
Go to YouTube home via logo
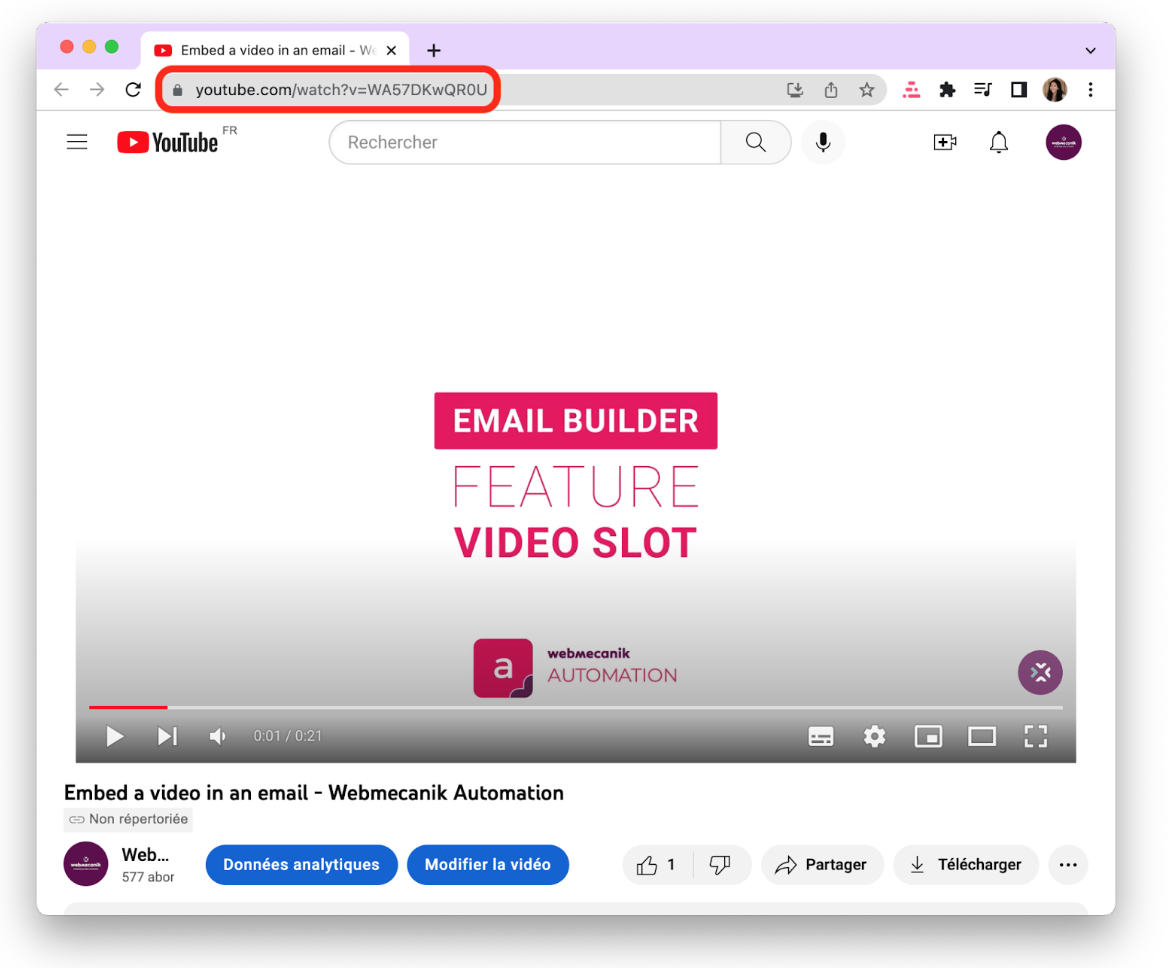click(168, 142)
